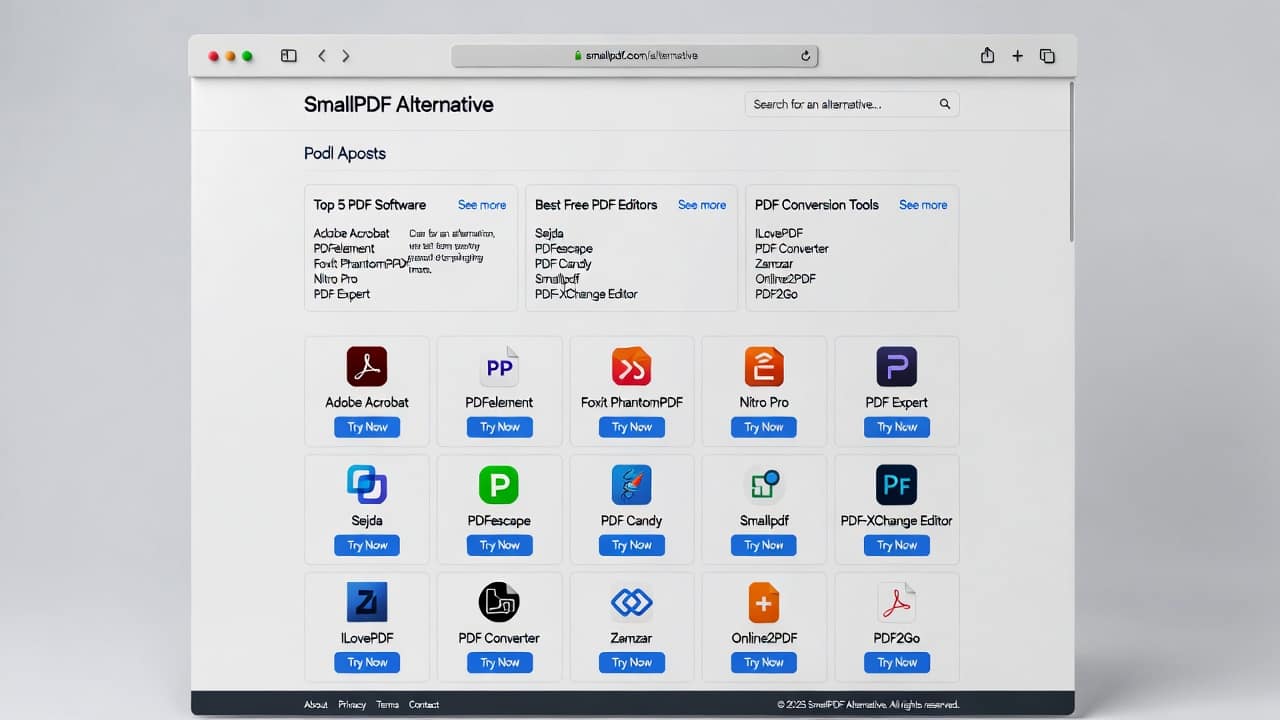Click the Zamzar app icon
Image resolution: width=1280 pixels, height=720 pixels.
(632, 602)
